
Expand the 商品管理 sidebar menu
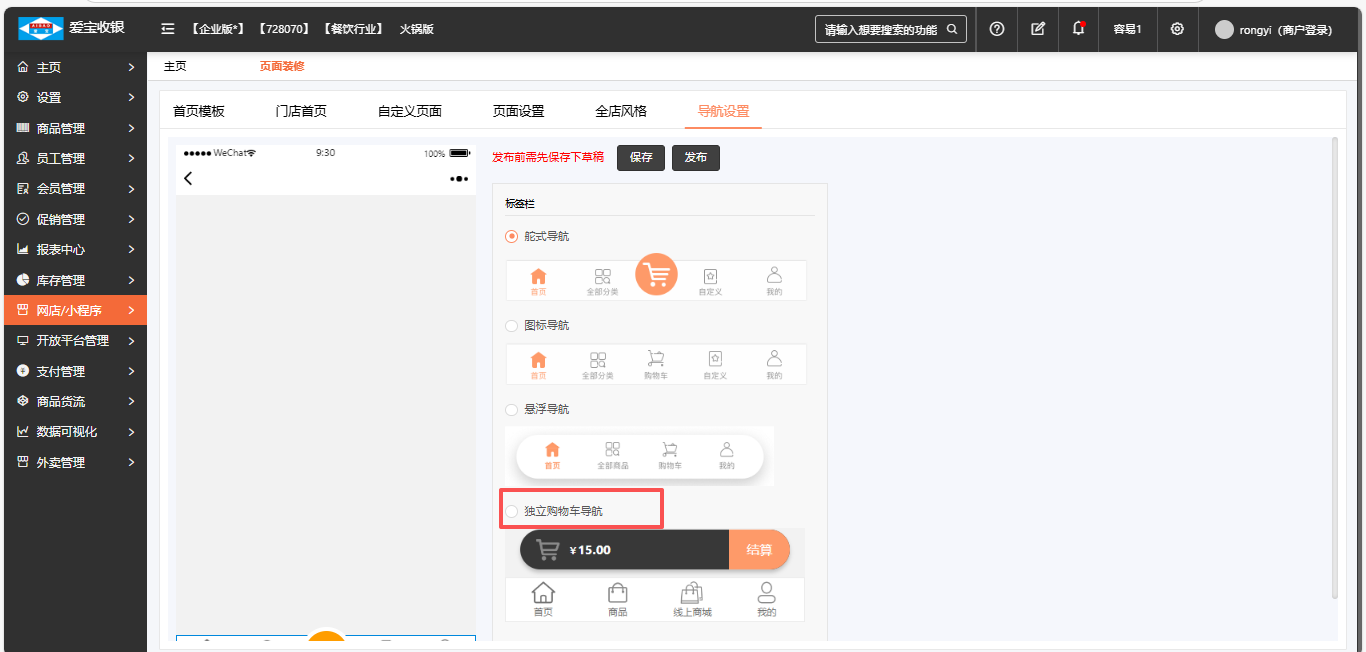pyautogui.click(x=75, y=128)
